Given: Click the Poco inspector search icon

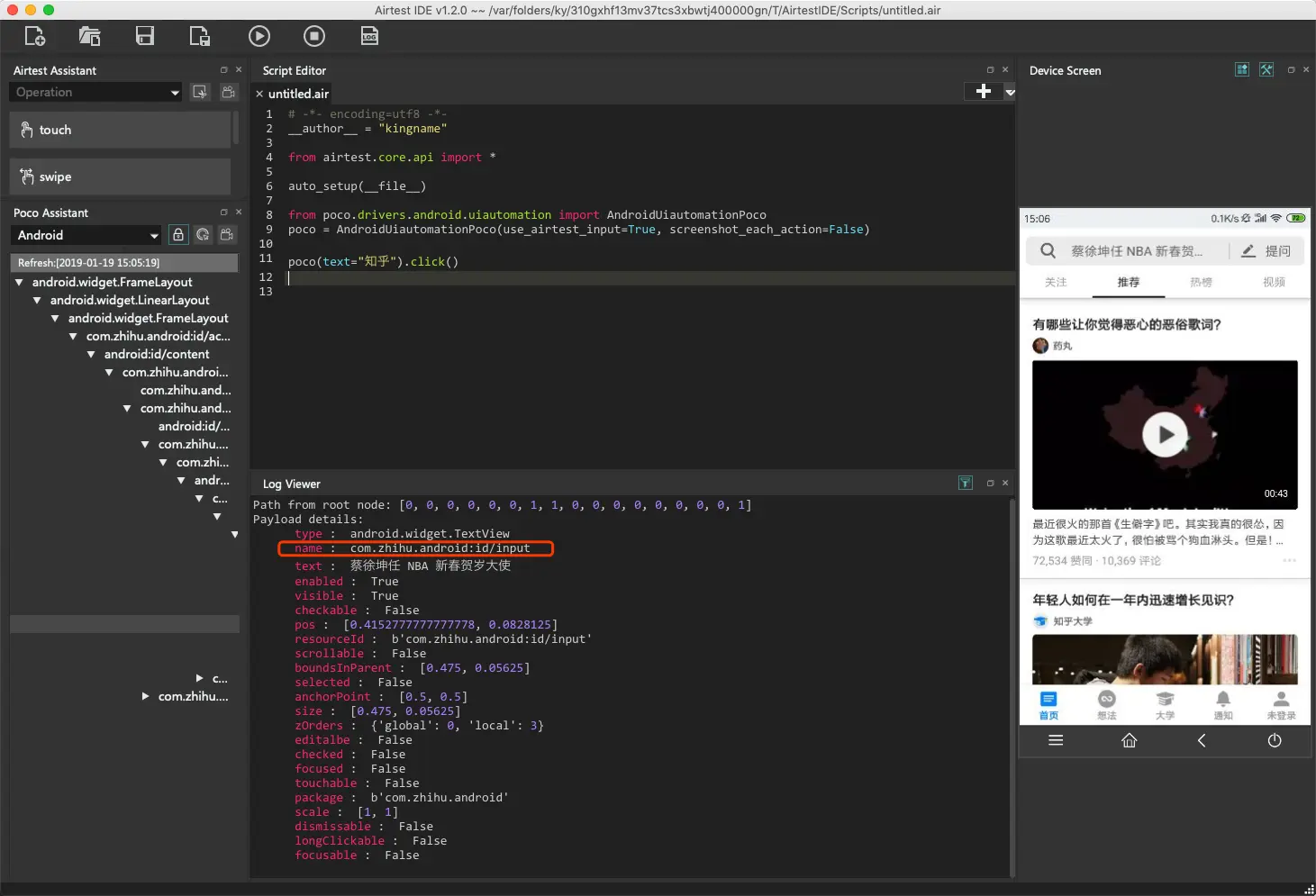Looking at the screenshot, I should pyautogui.click(x=203, y=235).
